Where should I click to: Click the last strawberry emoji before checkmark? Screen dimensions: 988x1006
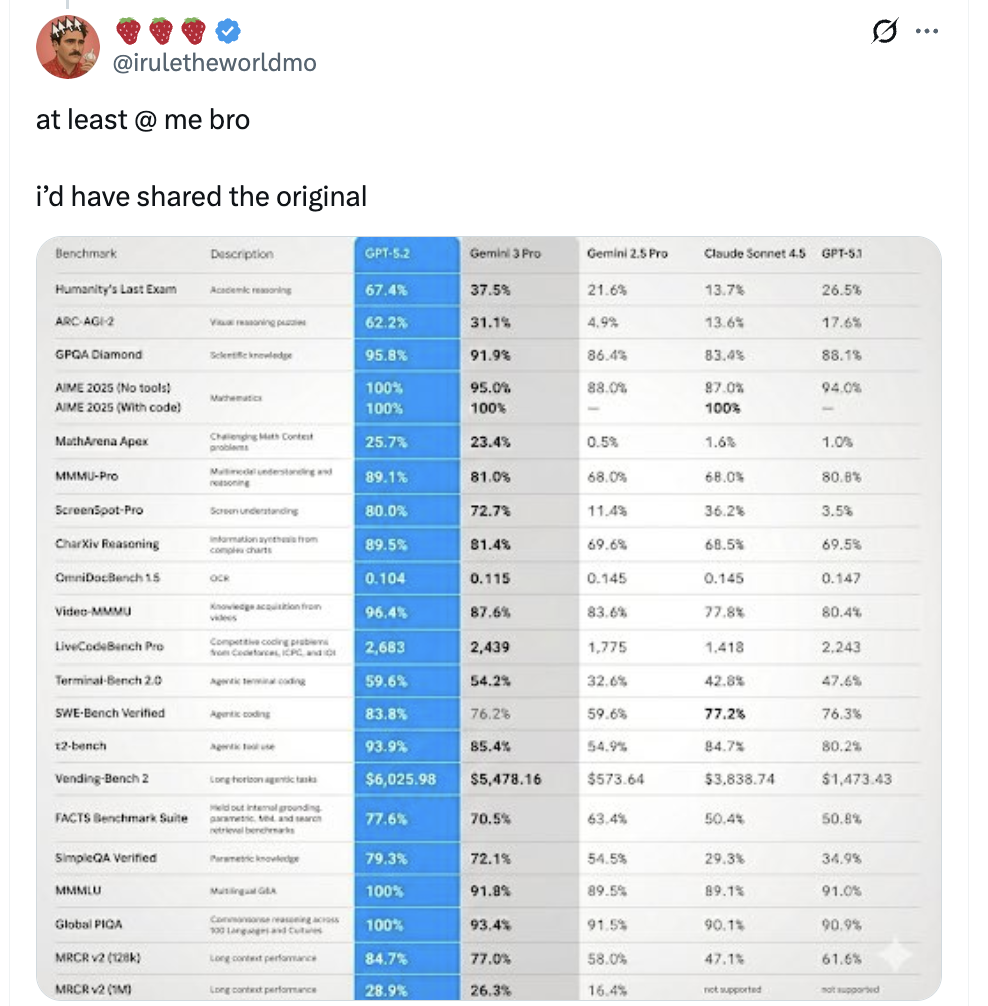click(193, 32)
